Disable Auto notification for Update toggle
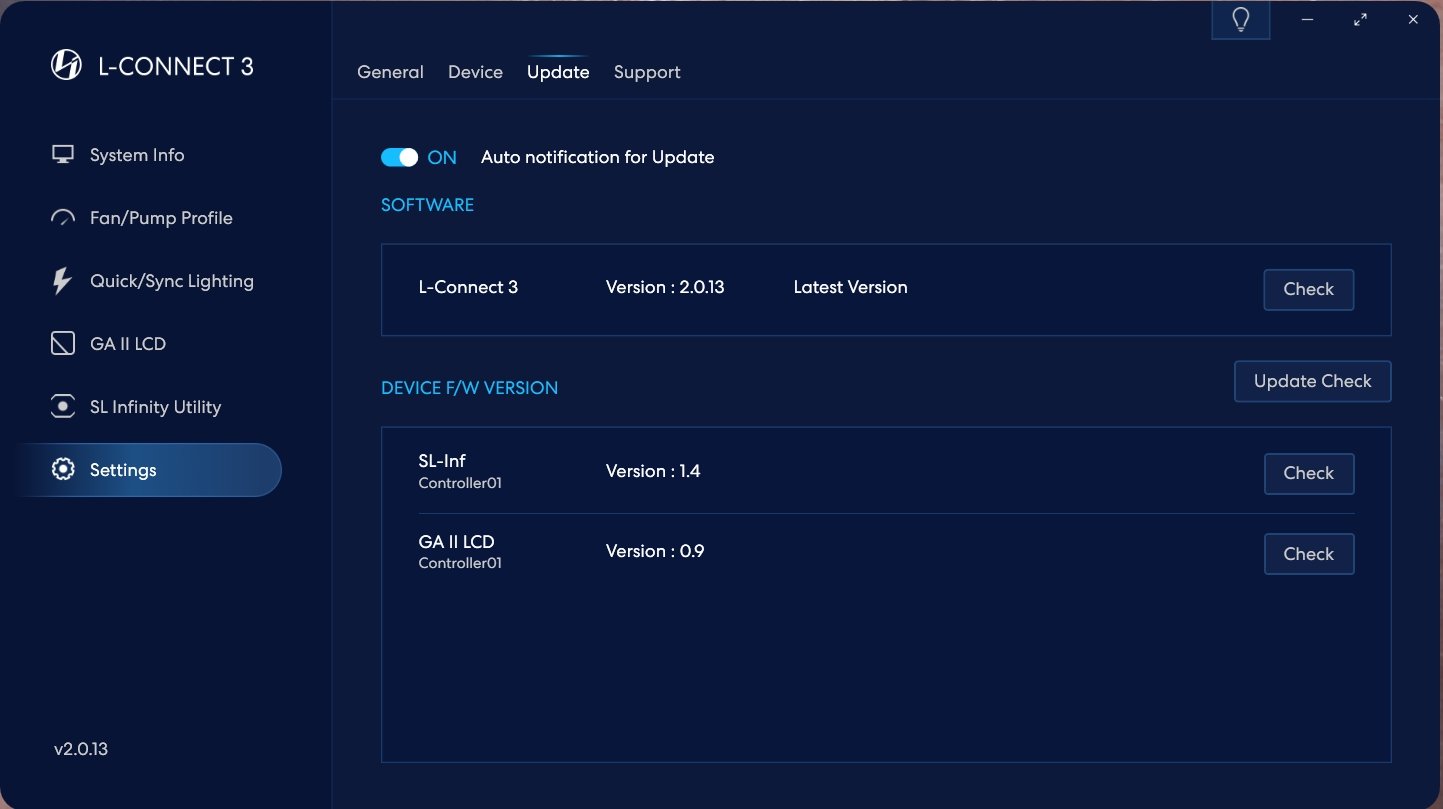This screenshot has height=809, width=1443. pos(399,158)
